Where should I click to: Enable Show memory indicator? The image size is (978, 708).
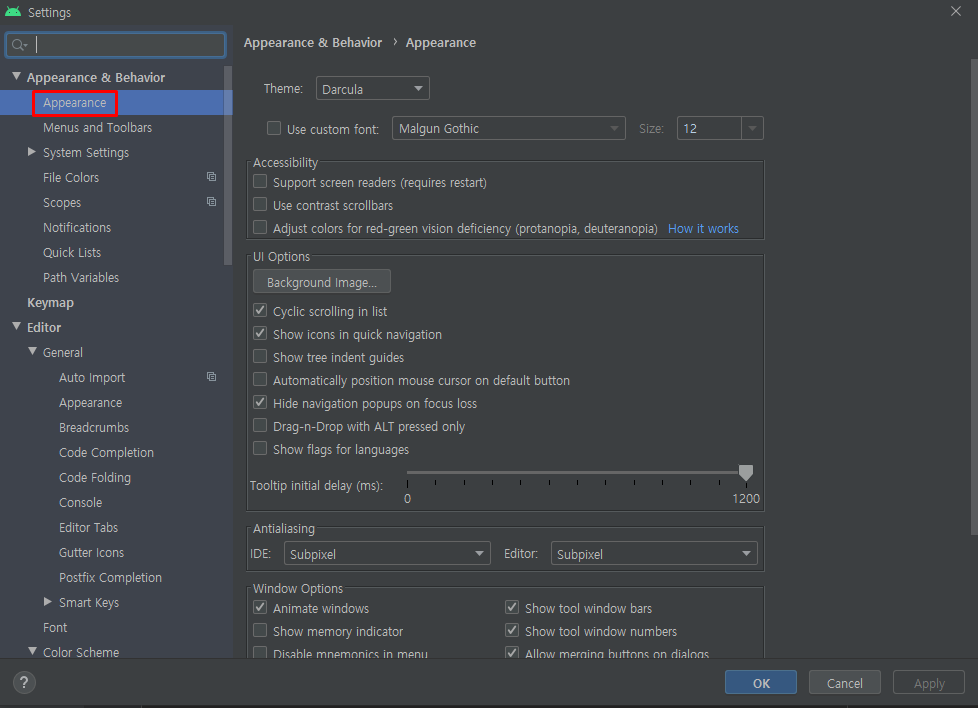[260, 631]
